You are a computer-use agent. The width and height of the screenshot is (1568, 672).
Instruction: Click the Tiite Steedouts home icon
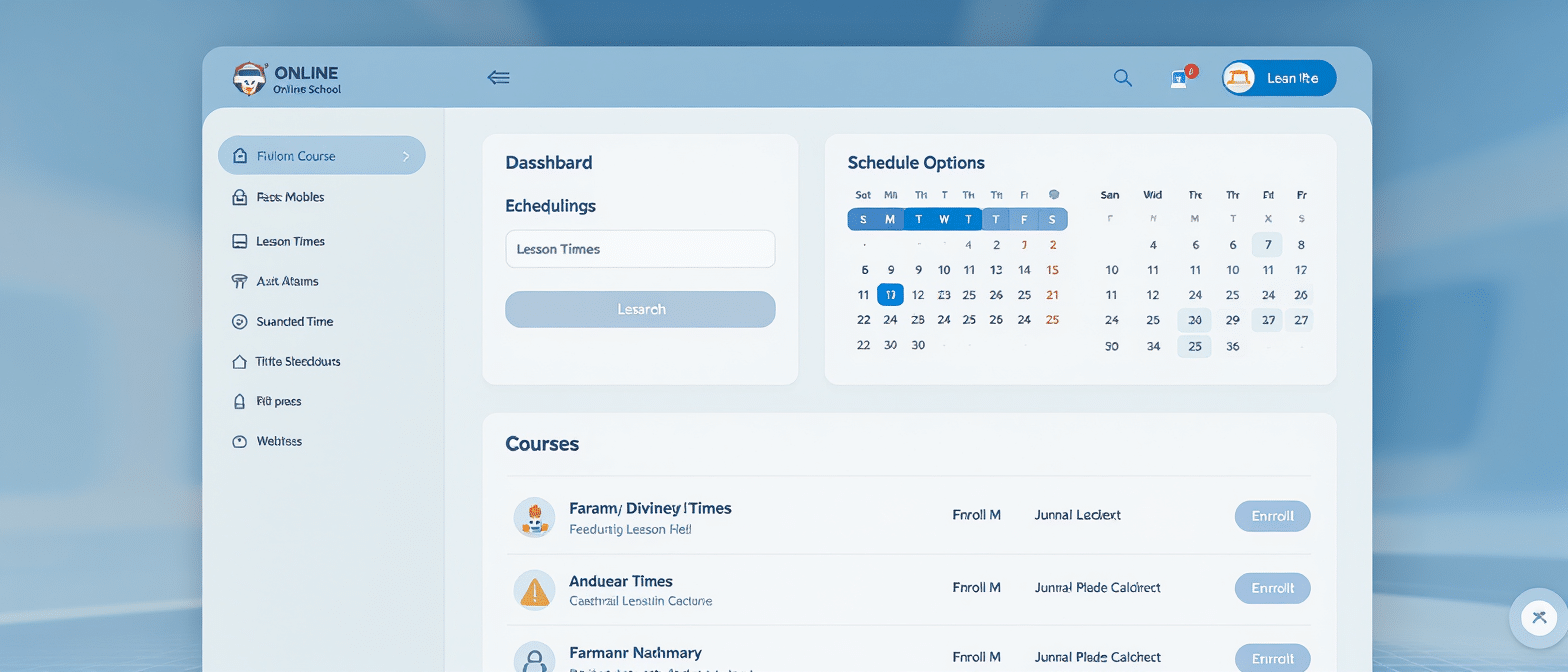(x=239, y=361)
